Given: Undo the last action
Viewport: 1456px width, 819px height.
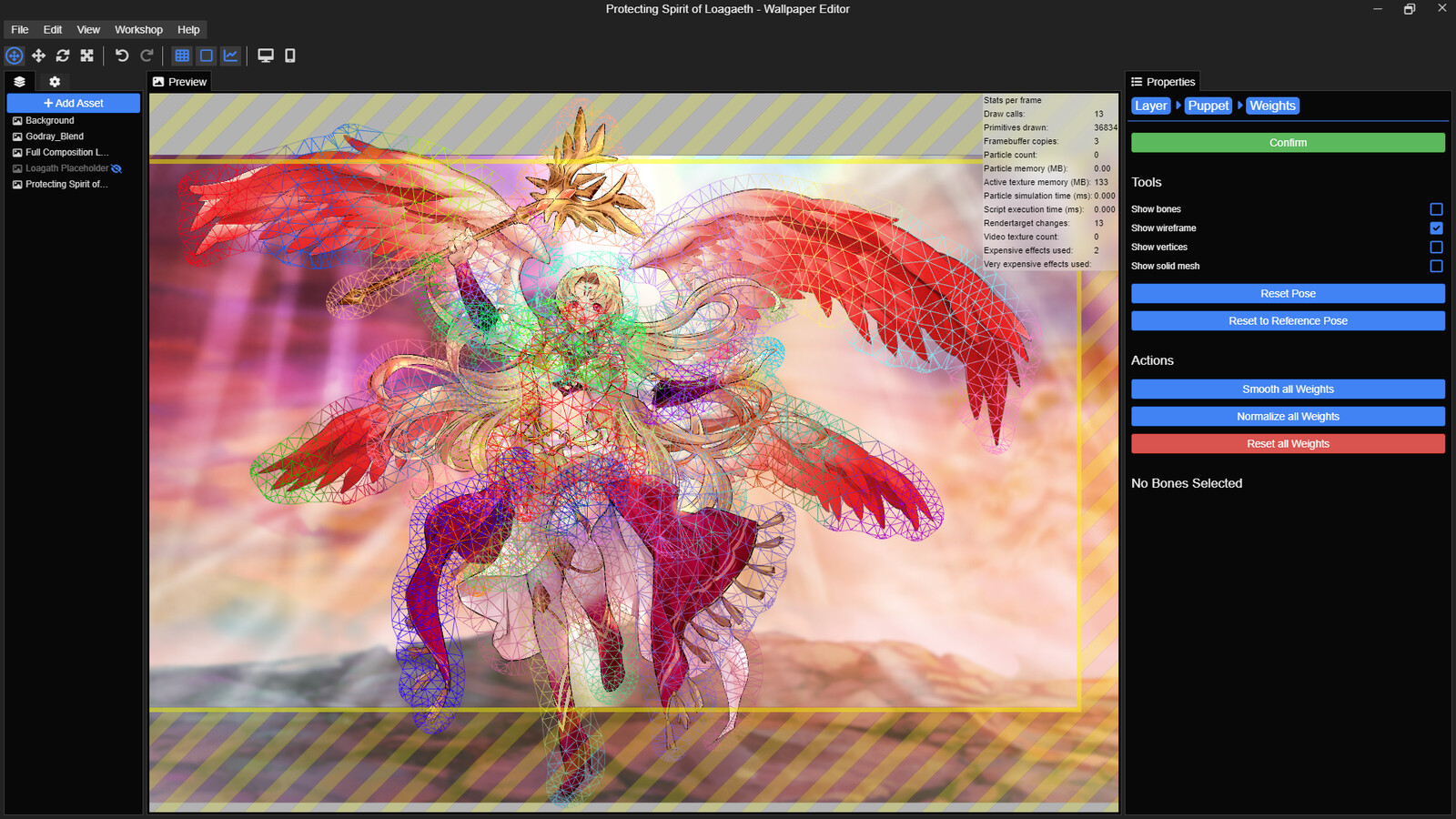Looking at the screenshot, I should [x=122, y=56].
